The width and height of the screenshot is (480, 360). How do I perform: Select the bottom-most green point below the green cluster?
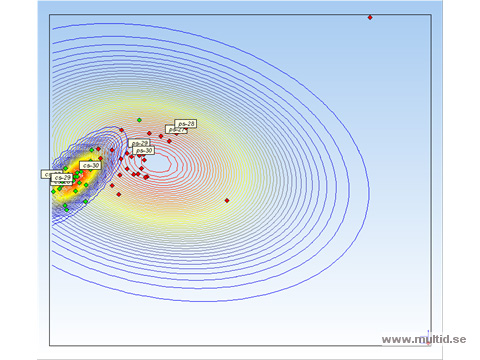pos(67,210)
